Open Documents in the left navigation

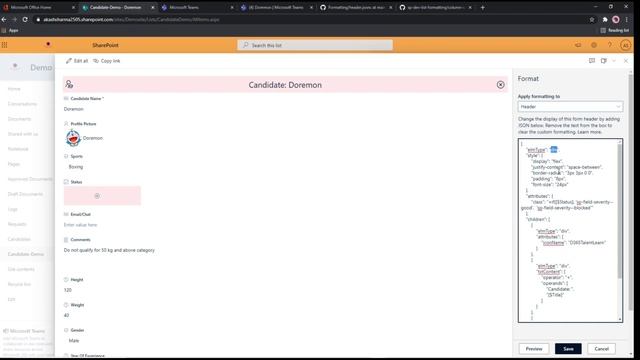[19, 119]
